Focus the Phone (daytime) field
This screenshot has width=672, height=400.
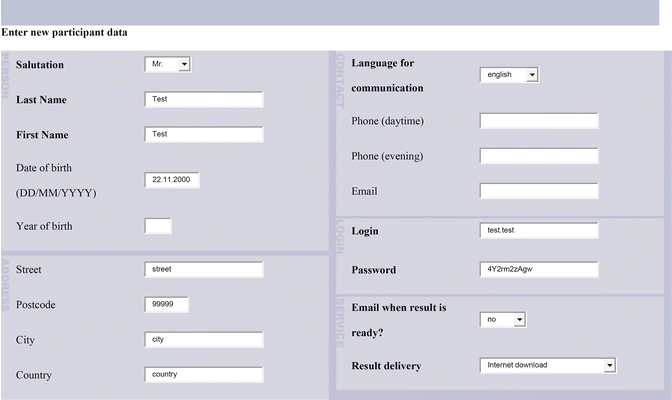tap(539, 121)
